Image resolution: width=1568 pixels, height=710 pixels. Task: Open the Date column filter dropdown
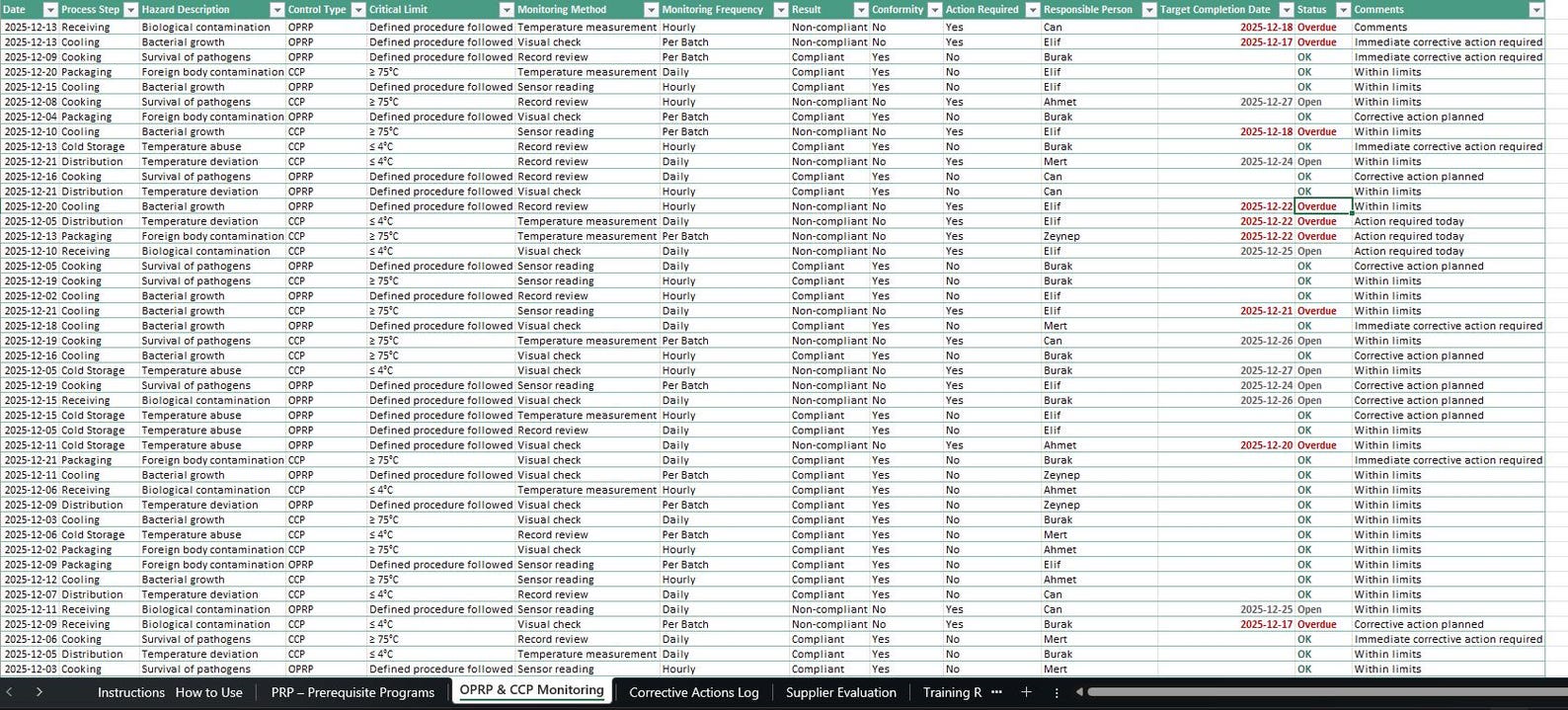tap(50, 10)
